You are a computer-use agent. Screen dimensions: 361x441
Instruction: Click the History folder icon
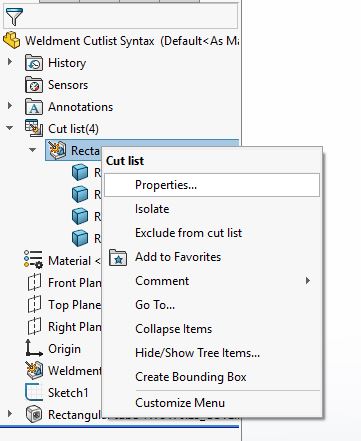click(x=34, y=63)
